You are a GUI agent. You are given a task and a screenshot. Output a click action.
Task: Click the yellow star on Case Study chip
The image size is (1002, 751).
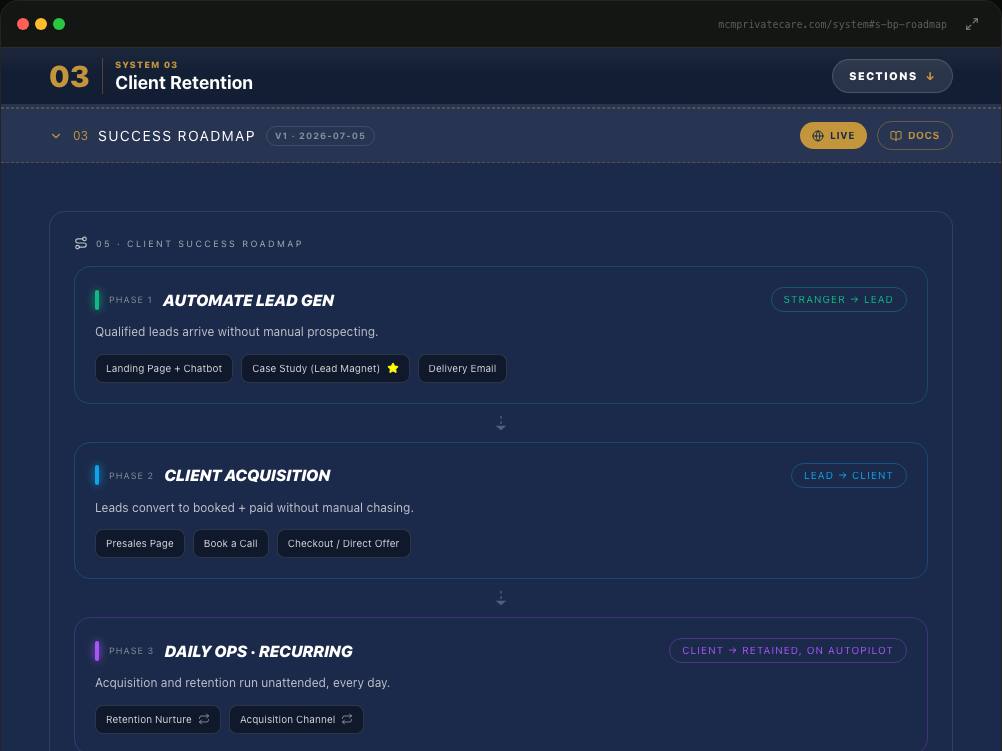point(393,368)
